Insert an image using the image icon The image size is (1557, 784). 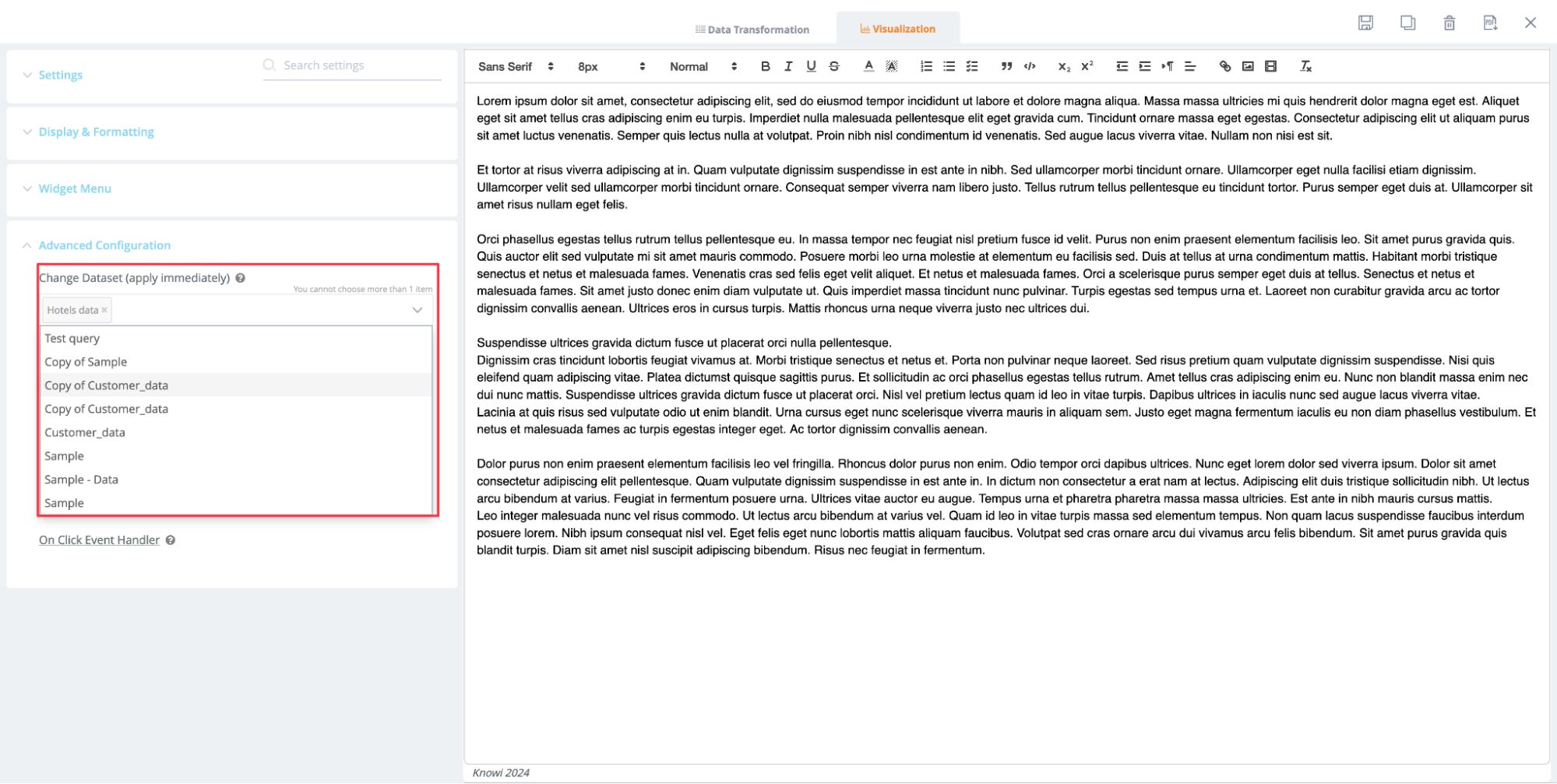(x=1247, y=66)
